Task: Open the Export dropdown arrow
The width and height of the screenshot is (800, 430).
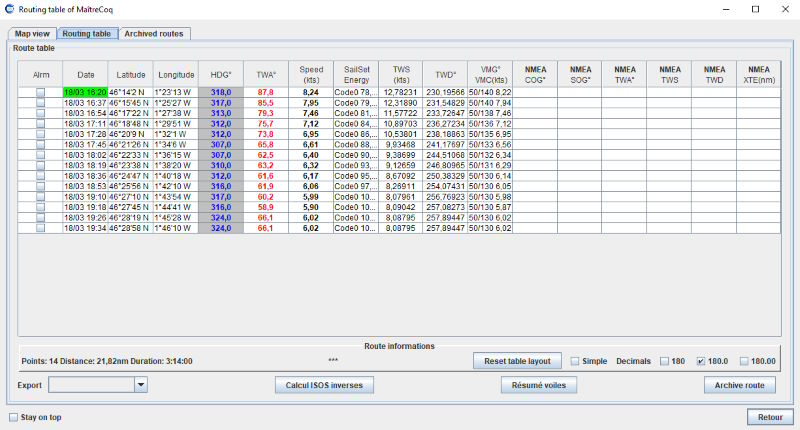Action: coord(140,384)
